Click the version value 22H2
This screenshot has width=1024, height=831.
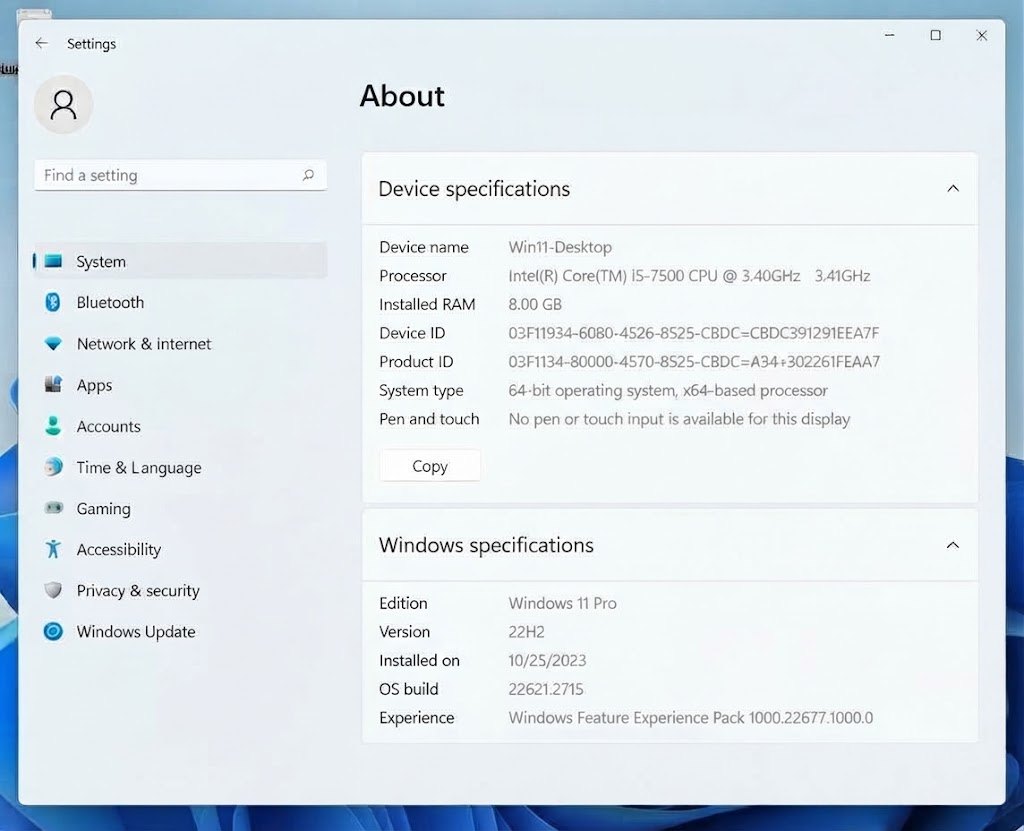coord(526,632)
